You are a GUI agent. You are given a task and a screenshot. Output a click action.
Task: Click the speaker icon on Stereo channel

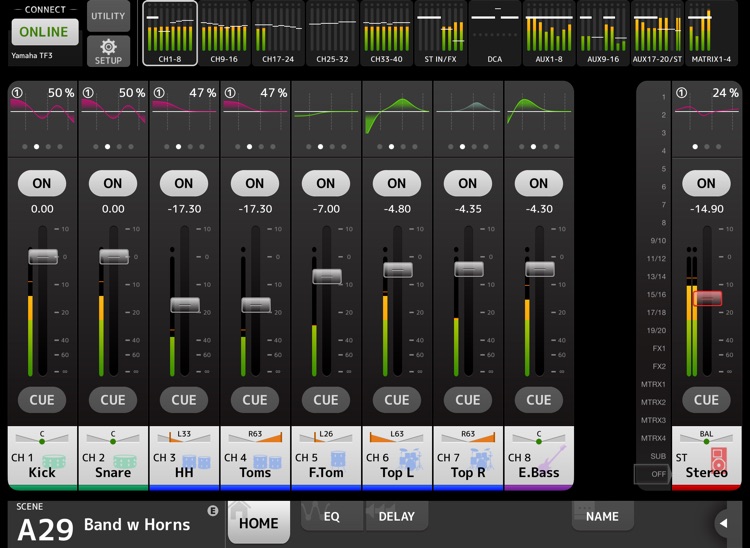(x=718, y=460)
